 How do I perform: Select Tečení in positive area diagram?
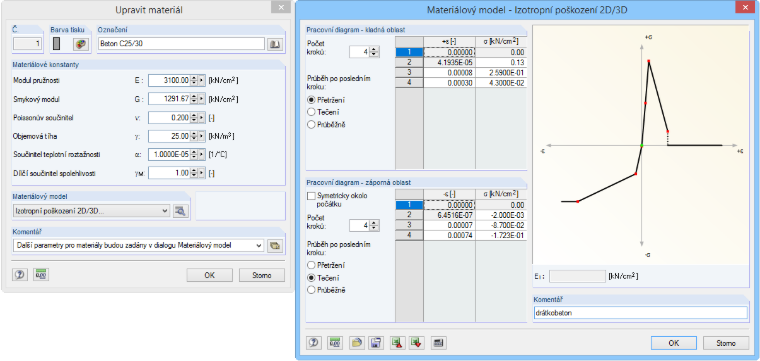coord(311,112)
